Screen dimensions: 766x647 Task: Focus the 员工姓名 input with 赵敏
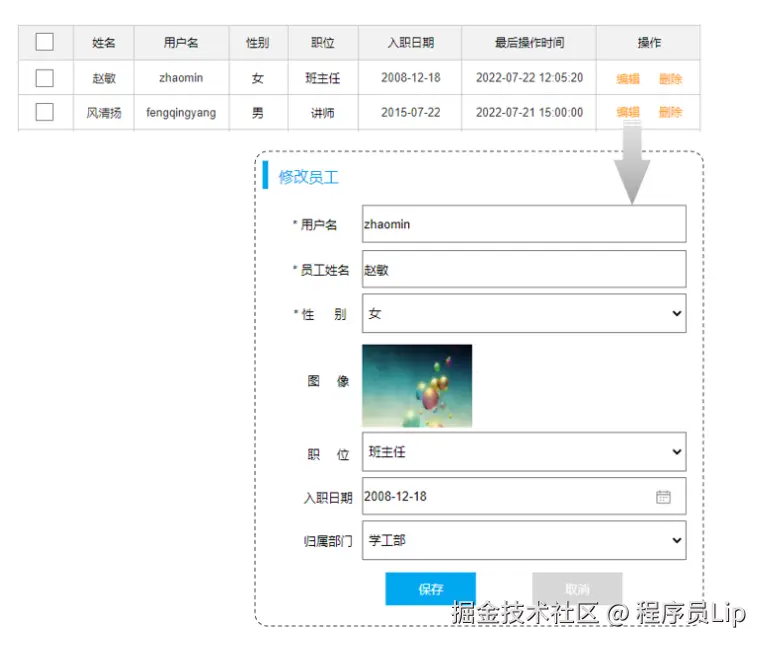click(x=524, y=269)
